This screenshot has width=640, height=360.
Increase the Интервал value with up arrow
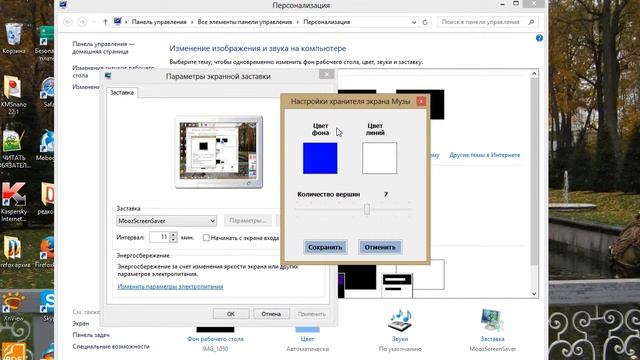tap(173, 235)
